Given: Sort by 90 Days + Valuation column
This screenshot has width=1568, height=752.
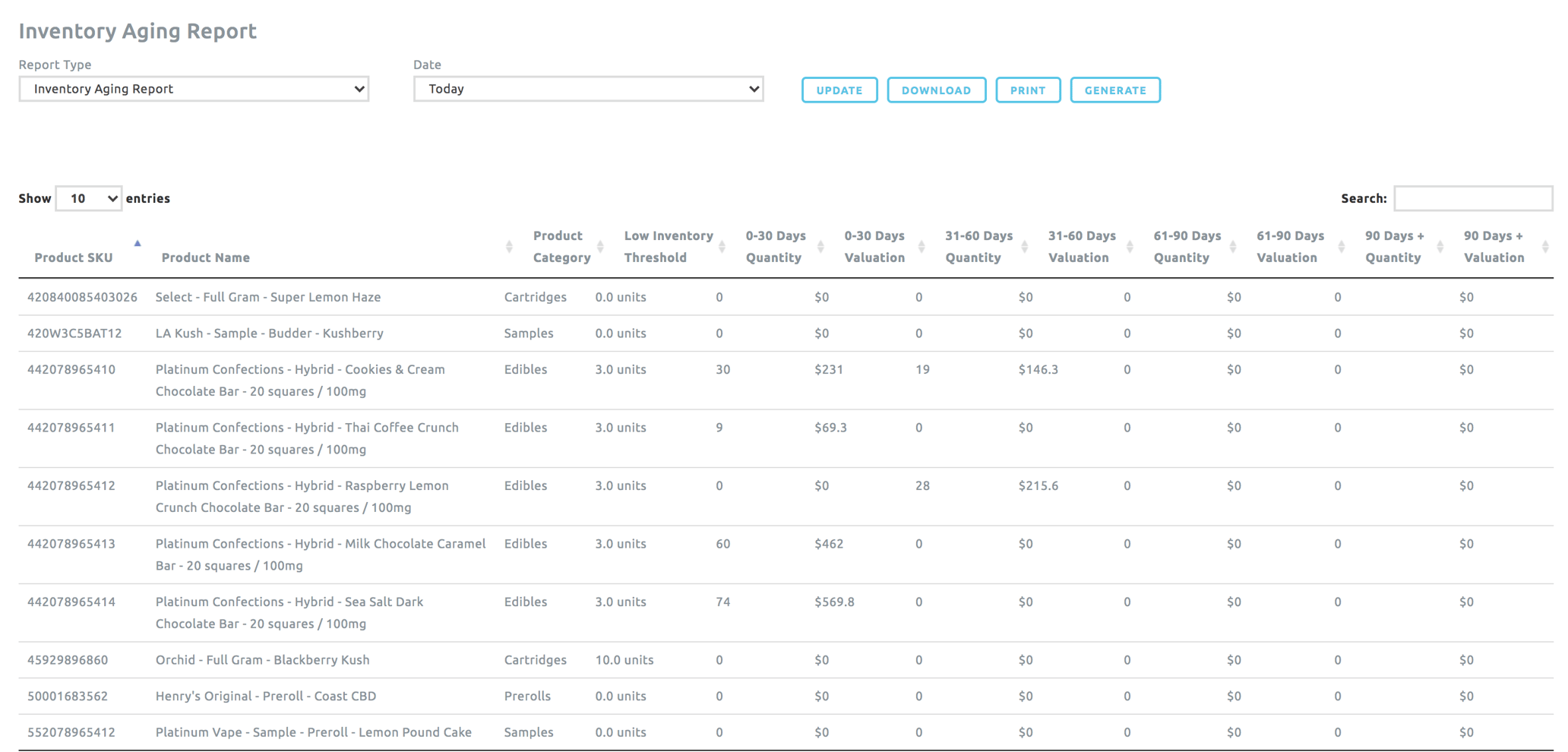Looking at the screenshot, I should 1545,247.
